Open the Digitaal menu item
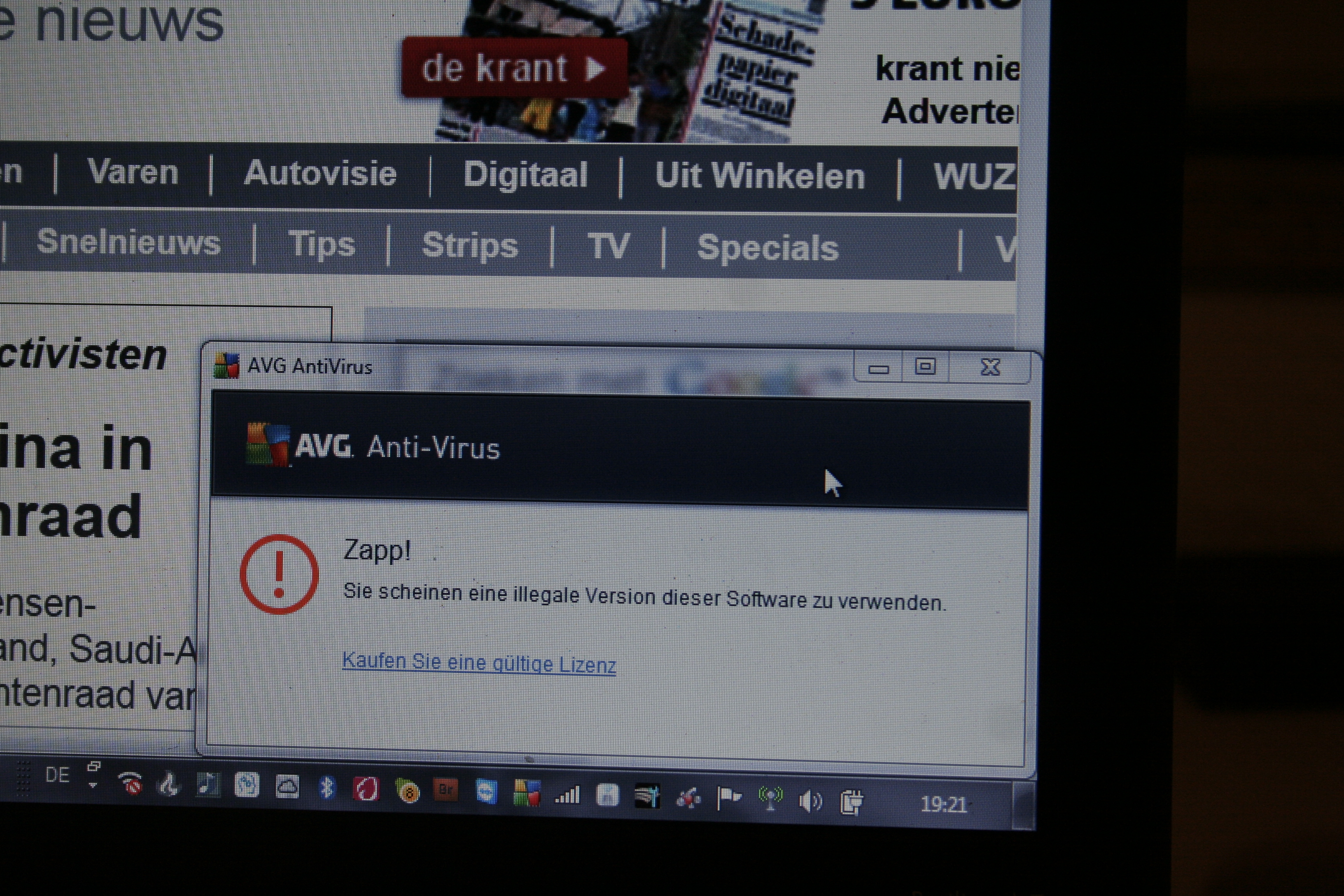Screen dimensions: 1344x896 click(525, 174)
